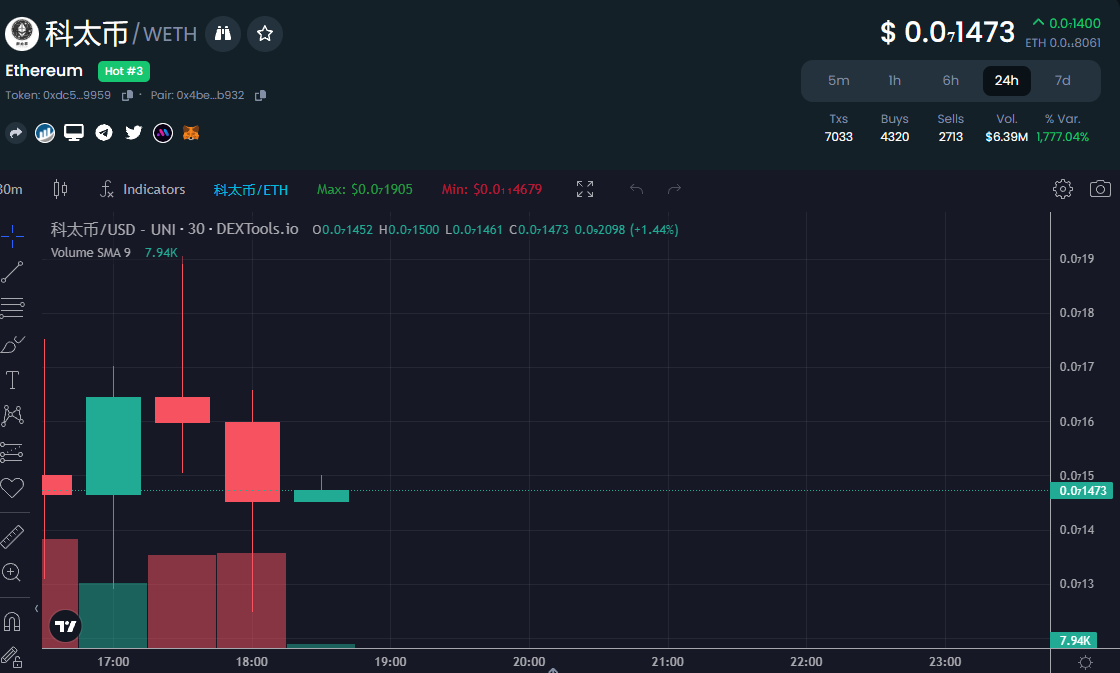
Task: Click the 科太币 token logo
Action: click(22, 34)
